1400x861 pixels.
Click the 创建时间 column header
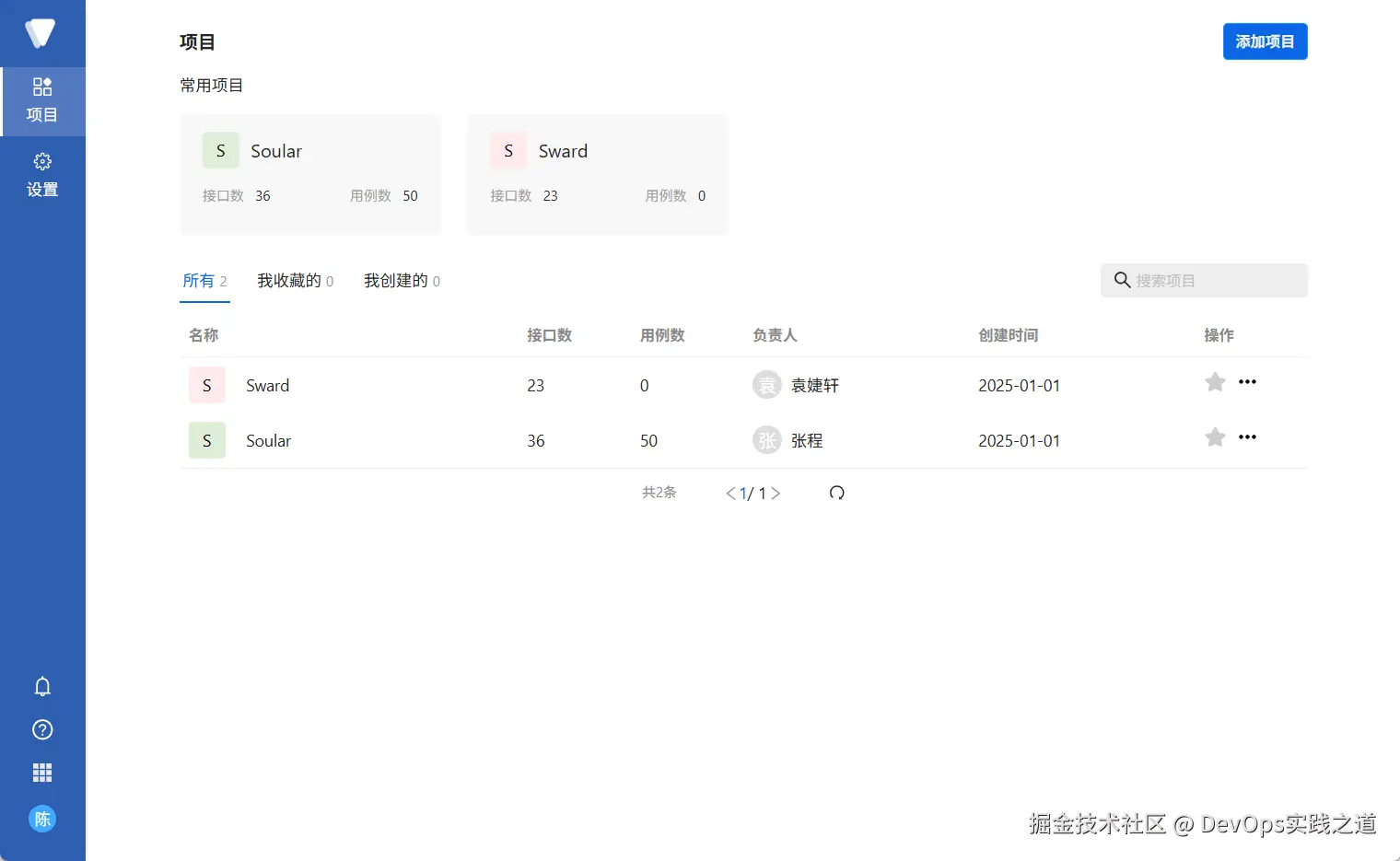[1009, 335]
